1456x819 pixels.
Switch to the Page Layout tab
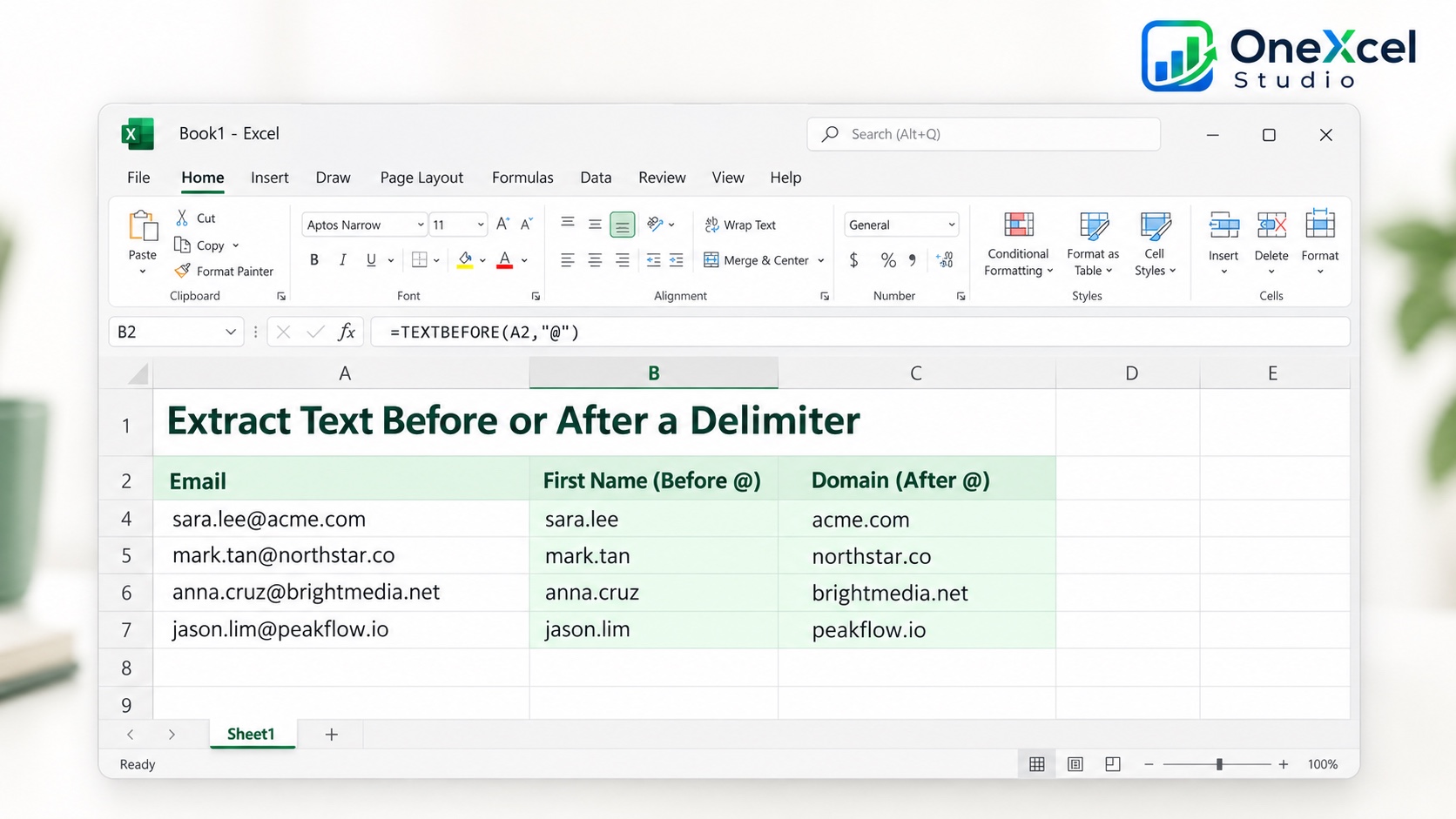click(x=421, y=178)
